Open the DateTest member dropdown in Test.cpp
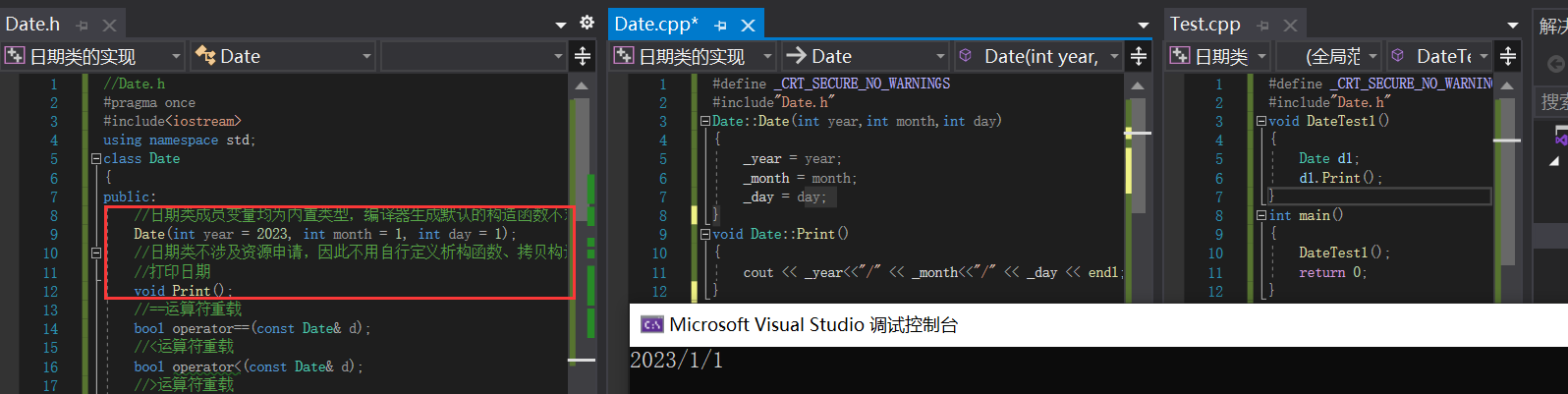The image size is (1568, 394). pyautogui.click(x=1439, y=56)
